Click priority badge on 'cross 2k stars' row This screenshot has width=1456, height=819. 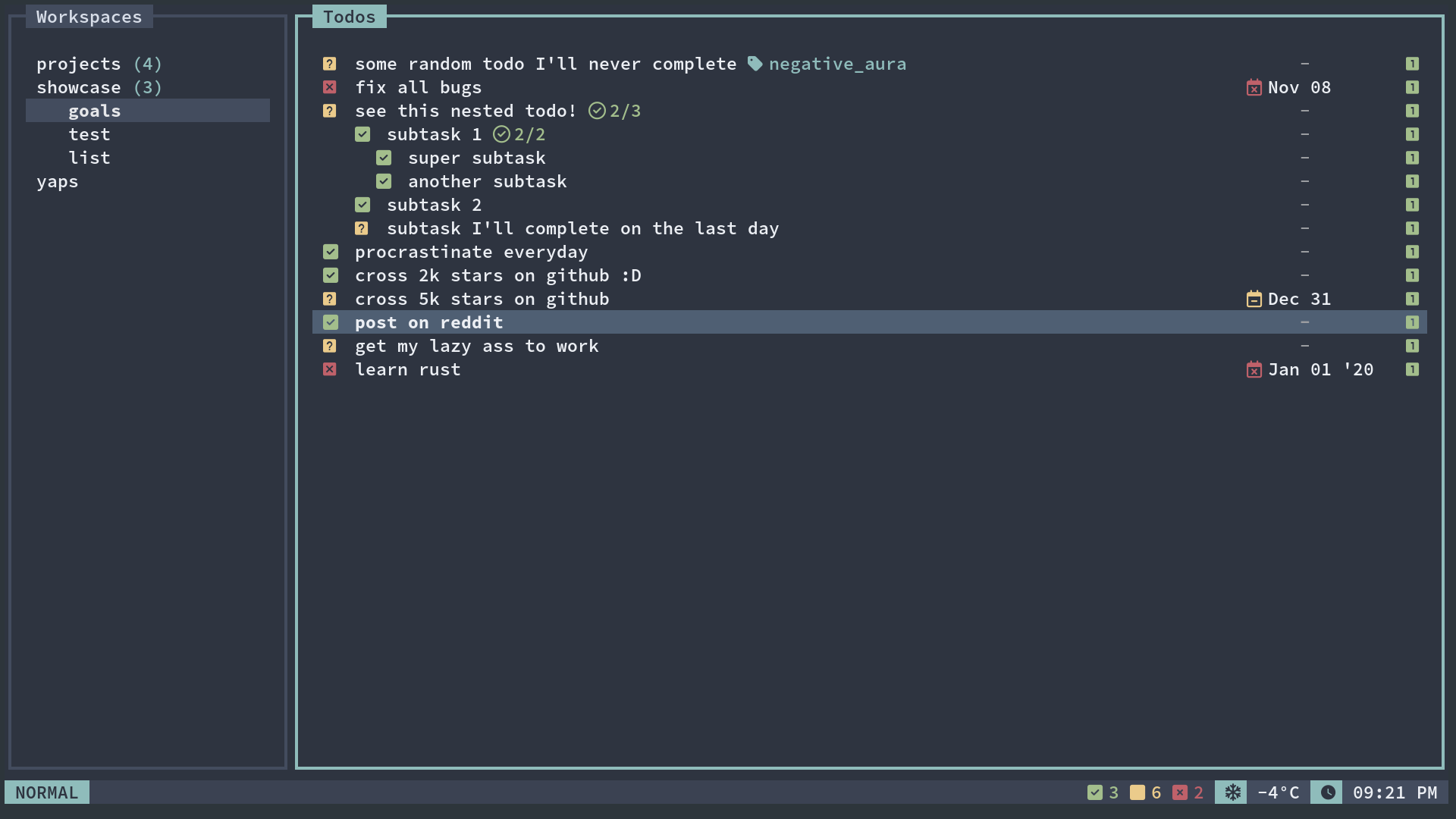[x=1412, y=275]
